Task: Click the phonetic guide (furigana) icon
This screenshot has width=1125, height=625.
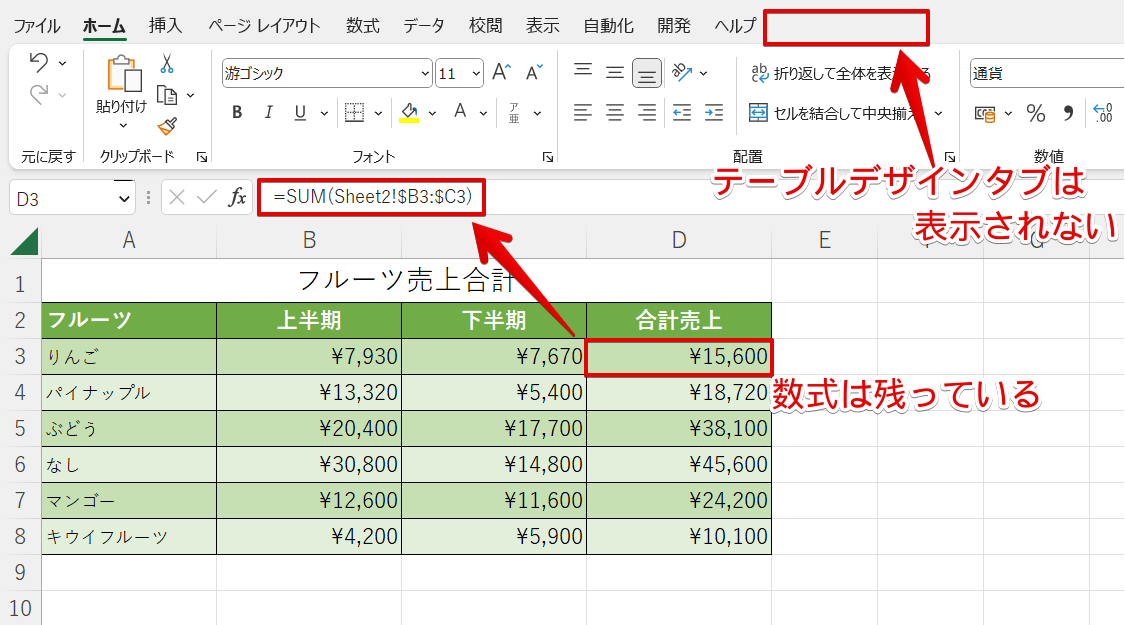Action: (x=514, y=113)
